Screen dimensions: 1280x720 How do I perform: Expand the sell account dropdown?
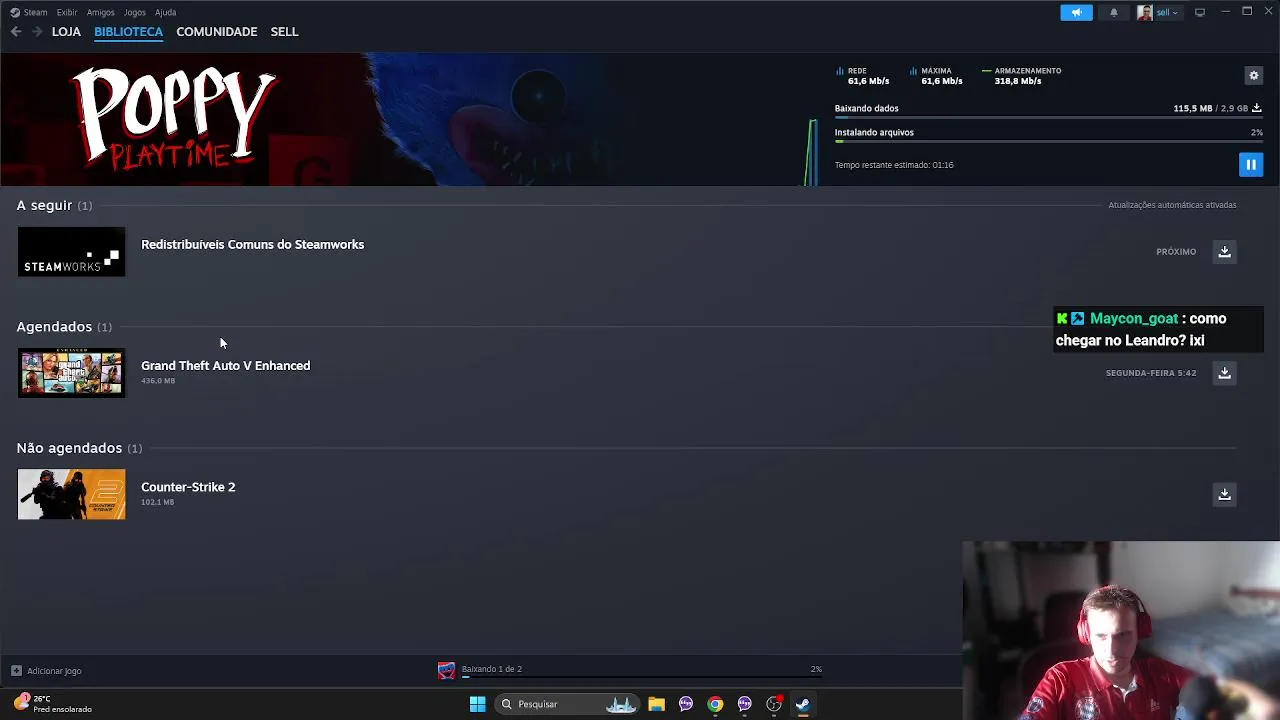(1167, 12)
